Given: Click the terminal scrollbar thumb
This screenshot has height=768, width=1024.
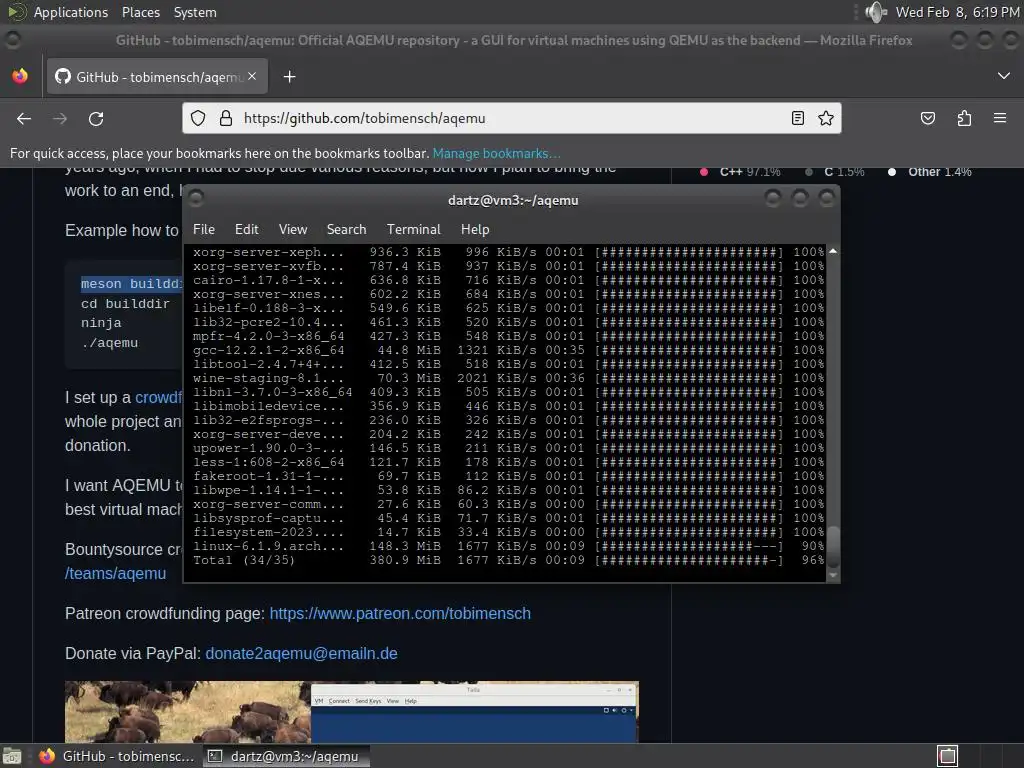Looking at the screenshot, I should (x=833, y=547).
